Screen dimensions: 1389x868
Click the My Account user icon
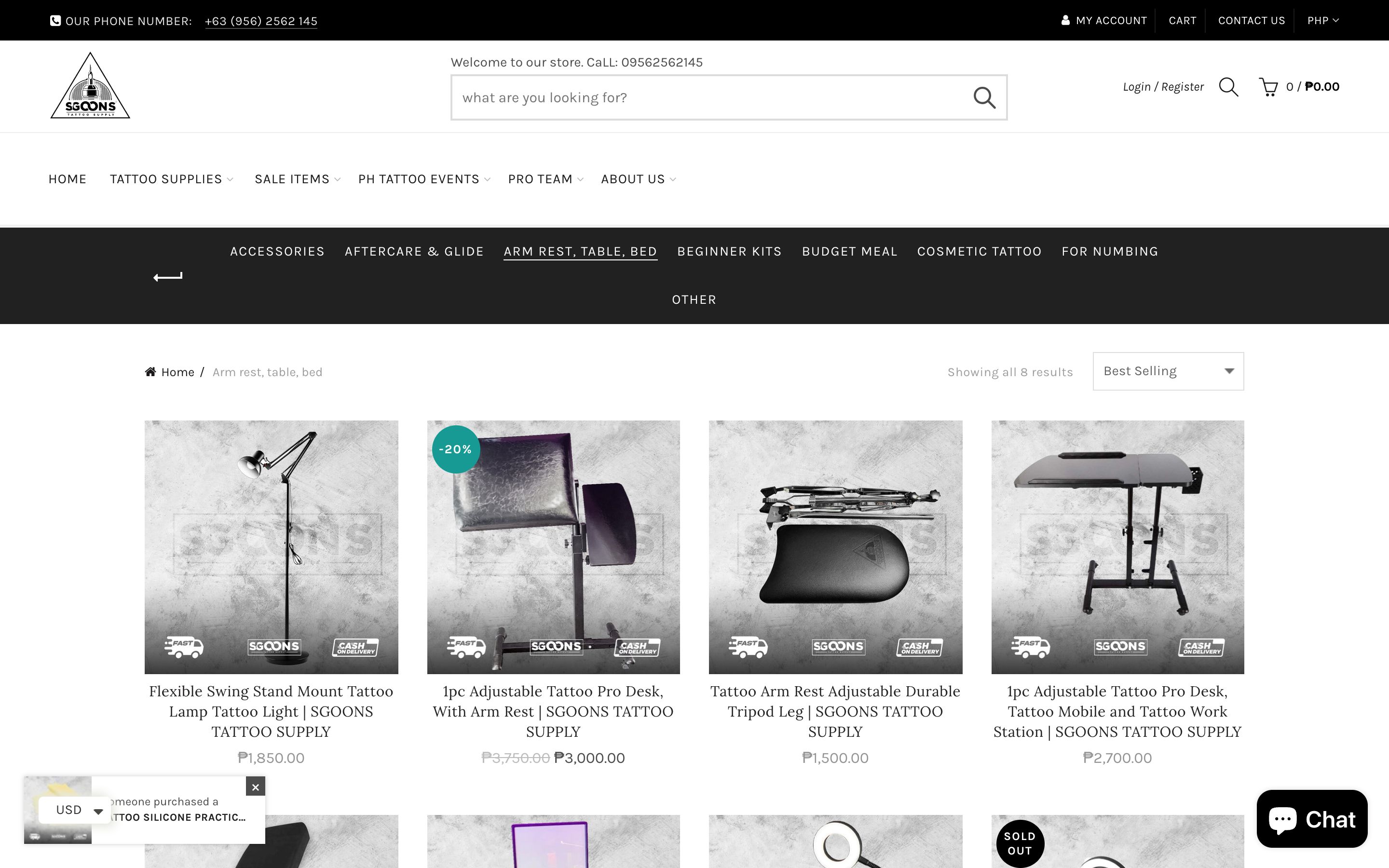click(x=1065, y=20)
